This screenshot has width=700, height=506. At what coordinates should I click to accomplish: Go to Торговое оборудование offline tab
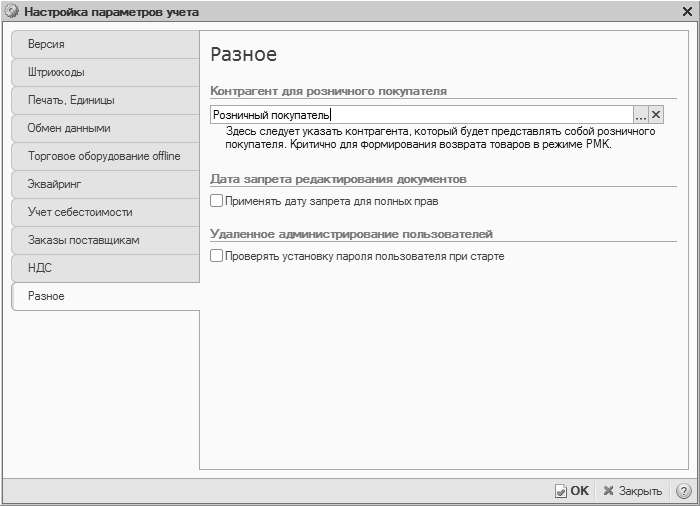tap(105, 156)
